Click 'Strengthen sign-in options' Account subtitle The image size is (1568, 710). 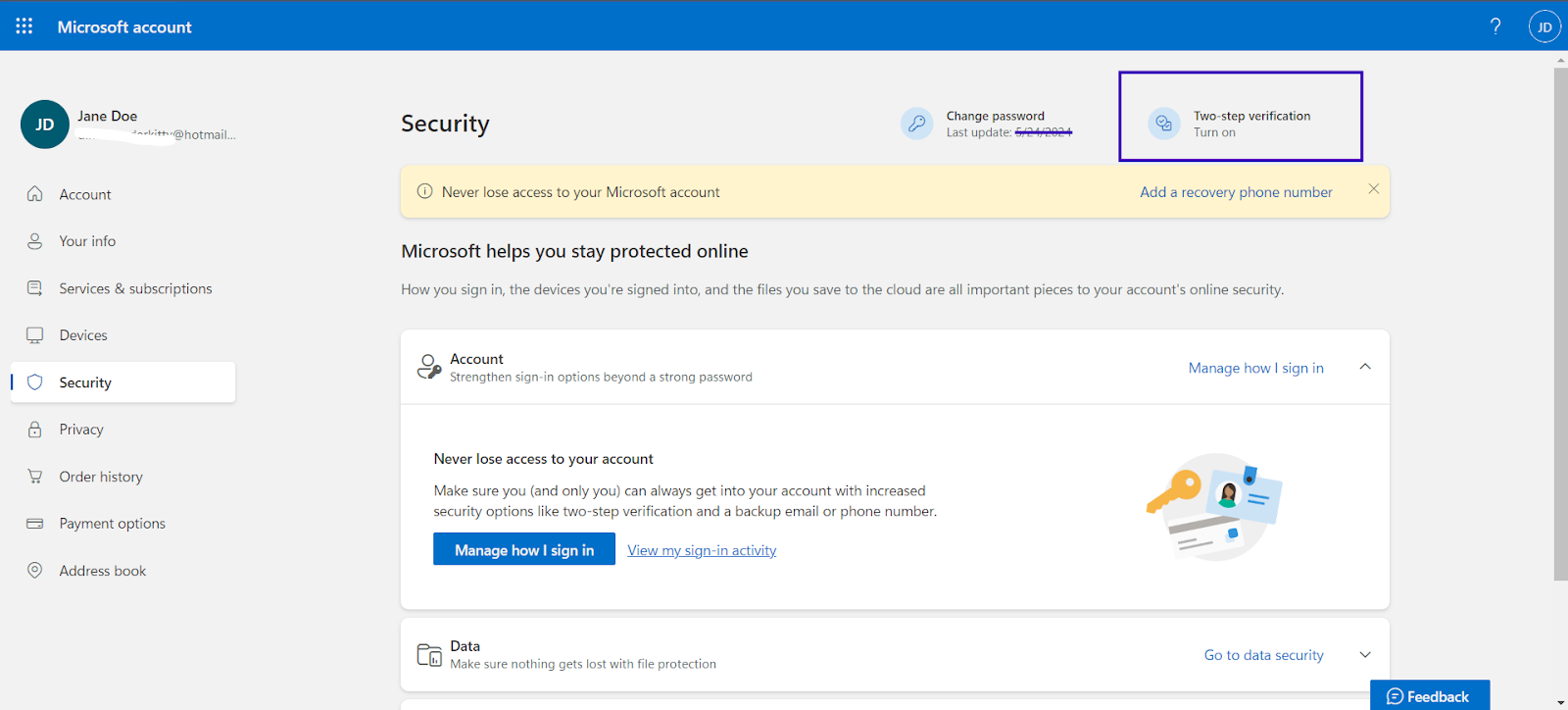(601, 377)
